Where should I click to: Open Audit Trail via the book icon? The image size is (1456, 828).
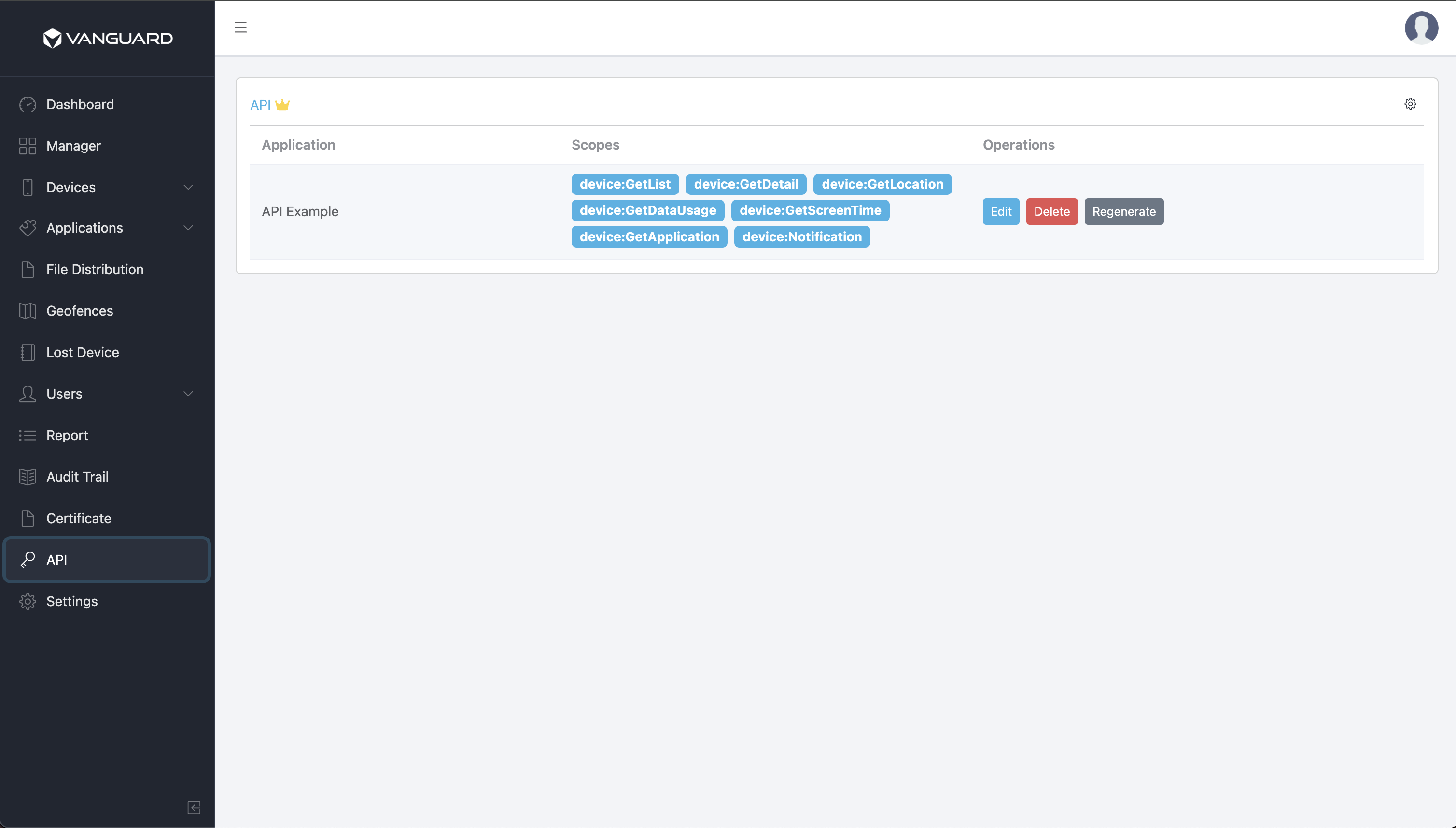28,477
